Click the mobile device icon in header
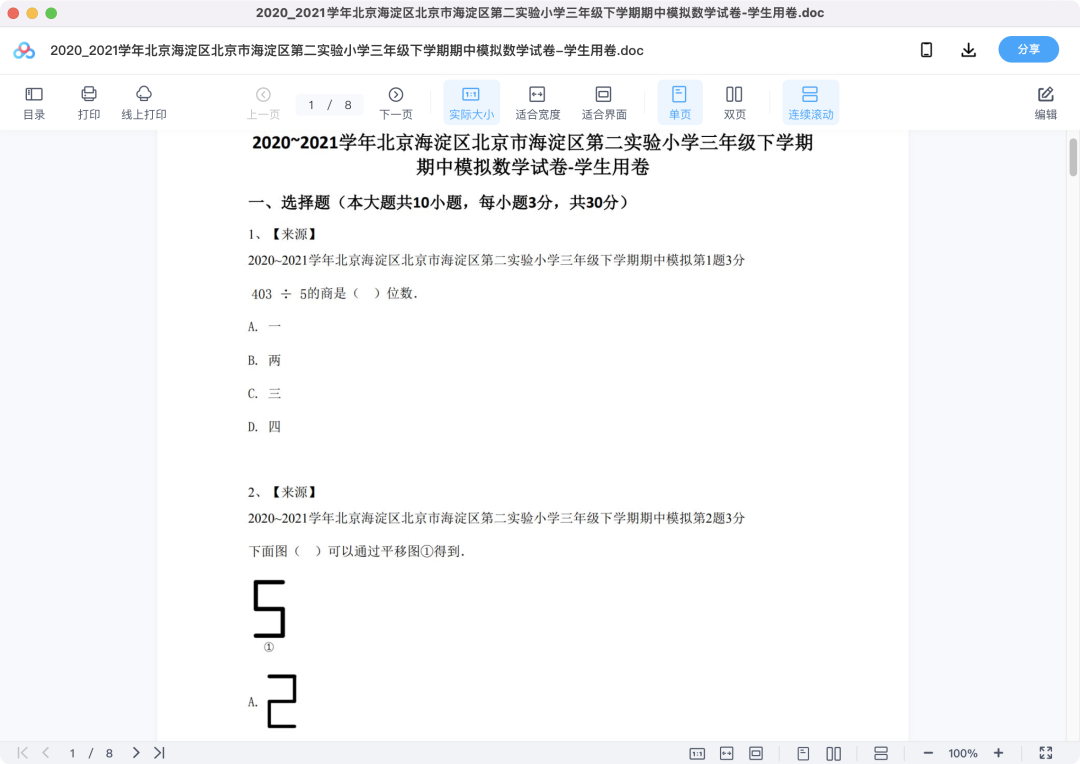 [926, 50]
